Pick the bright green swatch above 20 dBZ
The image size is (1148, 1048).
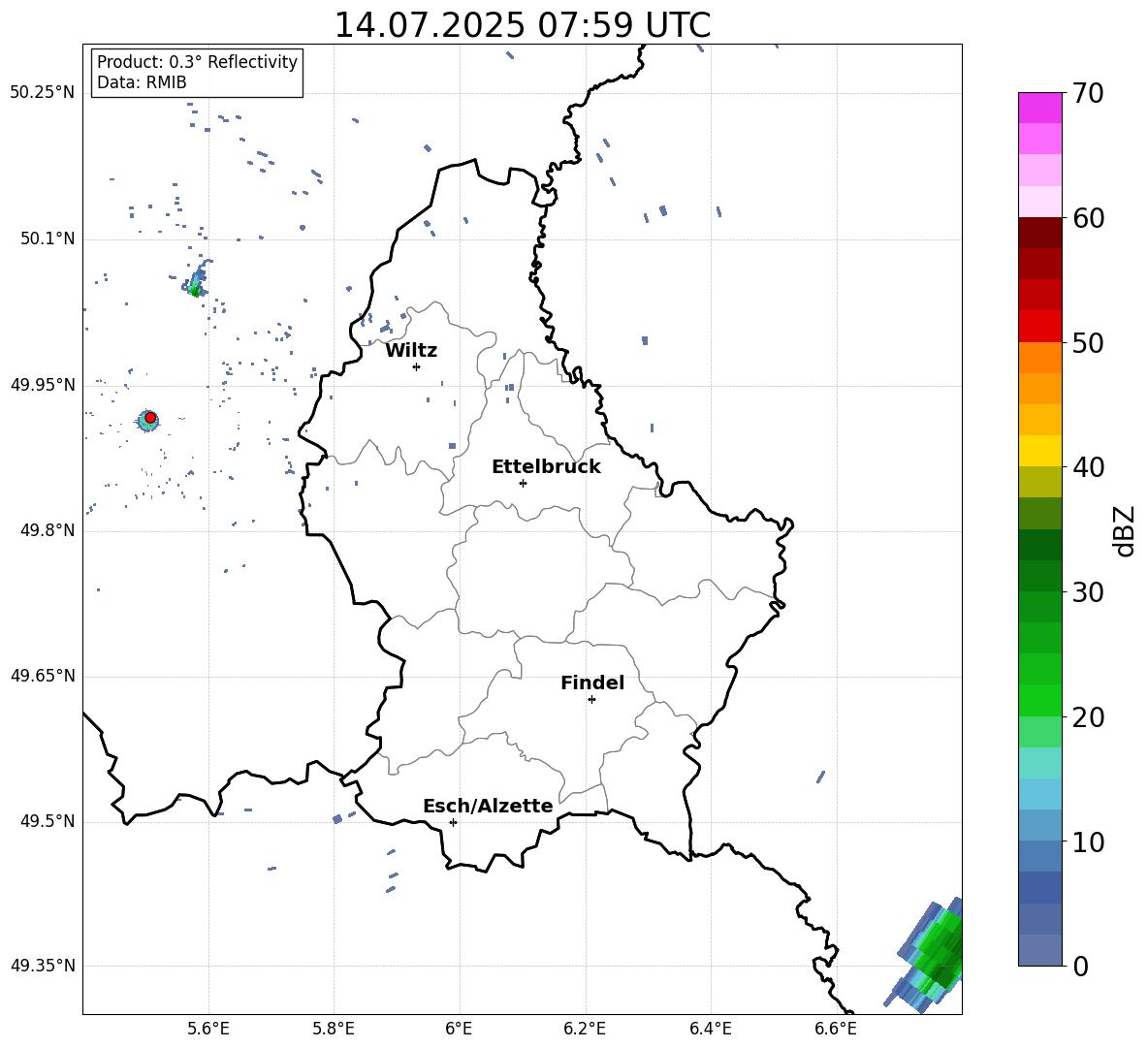(1039, 700)
